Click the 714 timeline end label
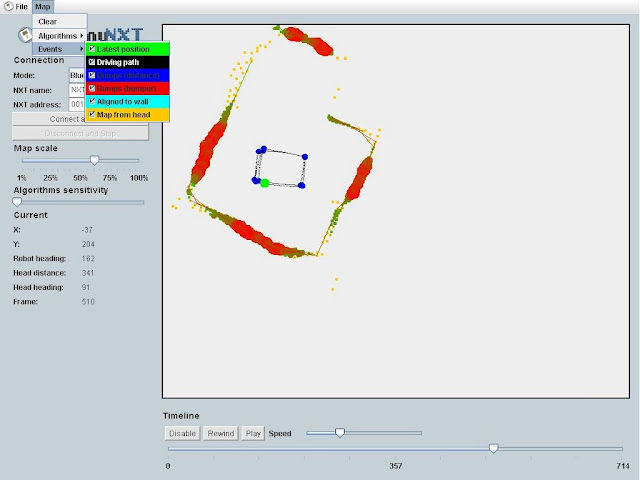640x480 pixels. (x=623, y=466)
